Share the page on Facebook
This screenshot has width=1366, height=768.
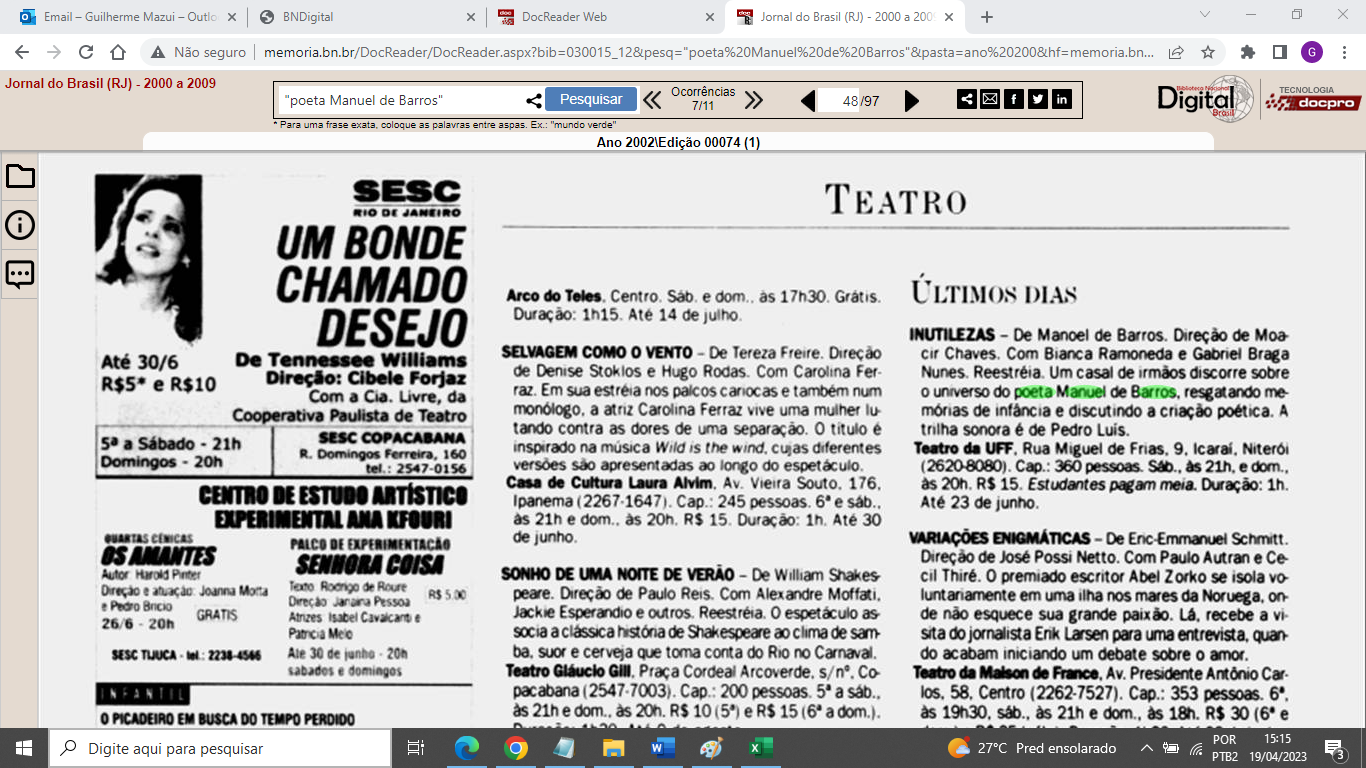click(x=1013, y=99)
